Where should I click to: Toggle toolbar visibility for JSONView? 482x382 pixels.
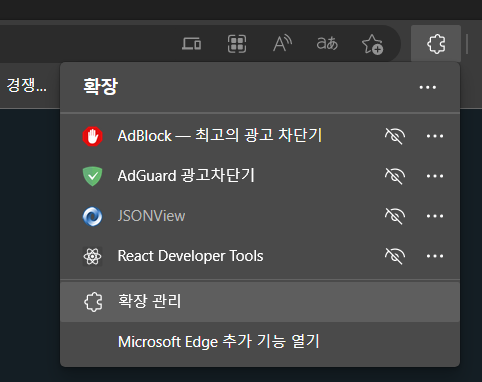click(x=395, y=216)
